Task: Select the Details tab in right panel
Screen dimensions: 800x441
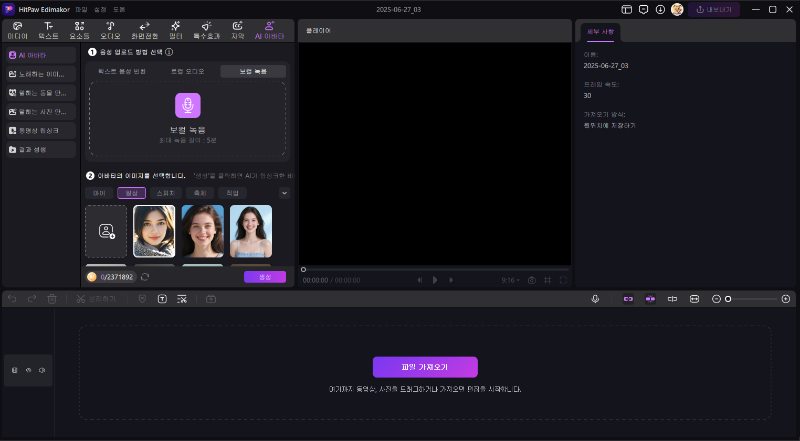Action: 601,32
